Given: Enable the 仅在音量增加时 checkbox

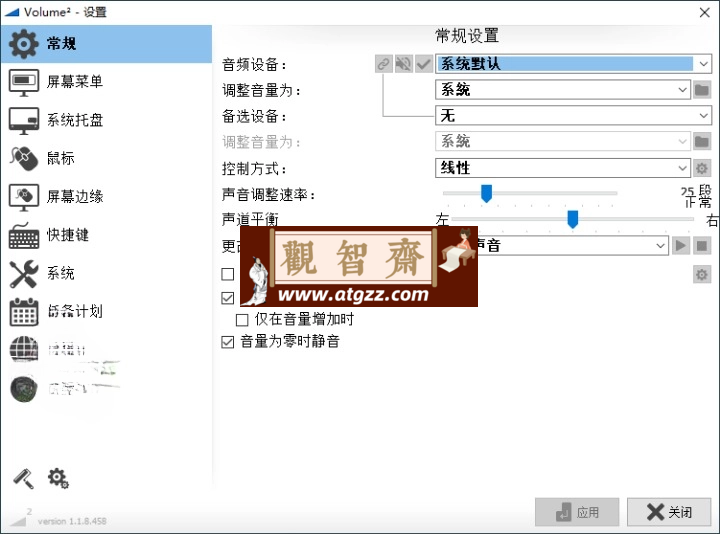Looking at the screenshot, I should (242, 320).
